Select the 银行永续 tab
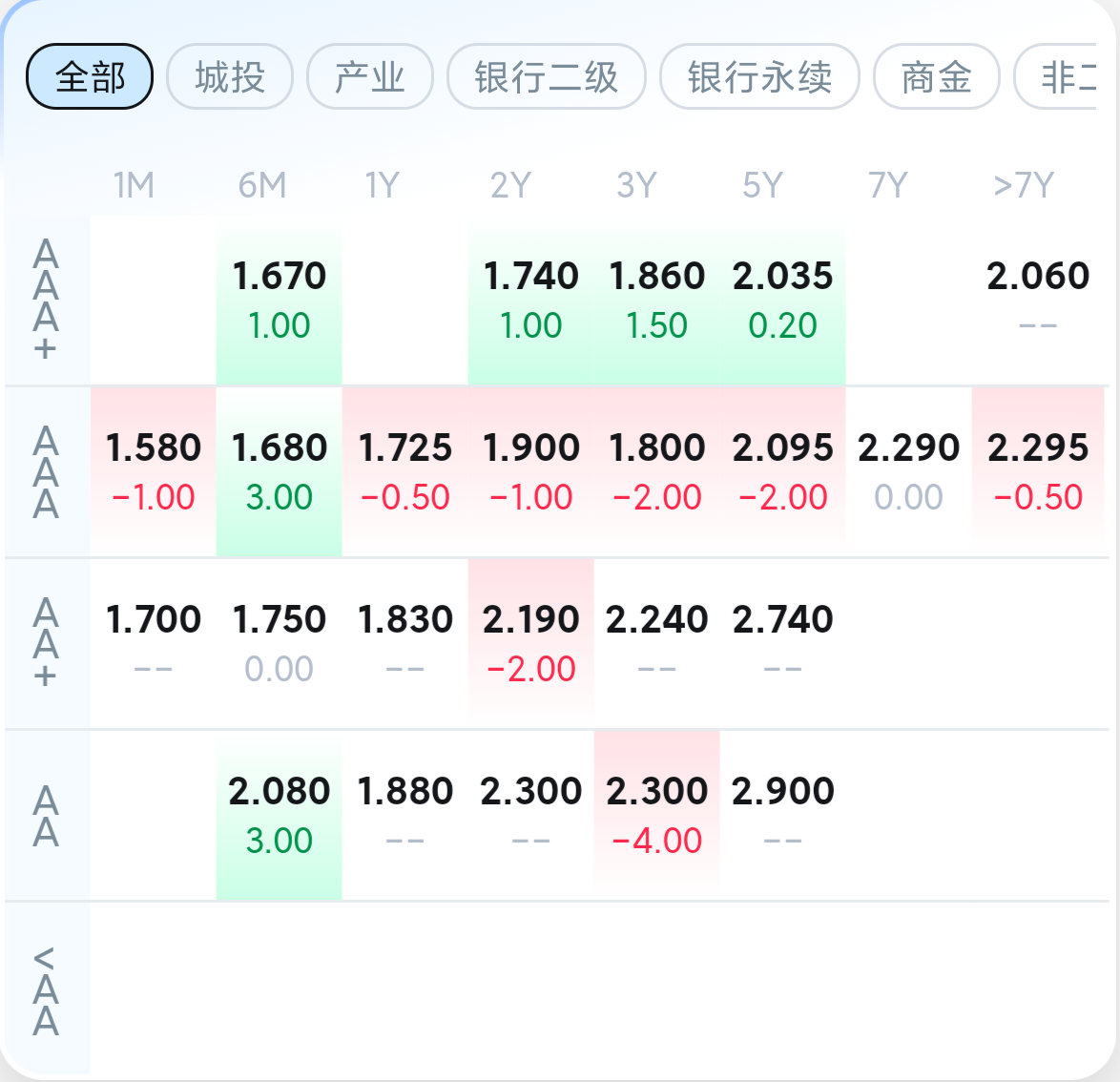Viewport: 1120px width, 1082px height. (x=759, y=76)
